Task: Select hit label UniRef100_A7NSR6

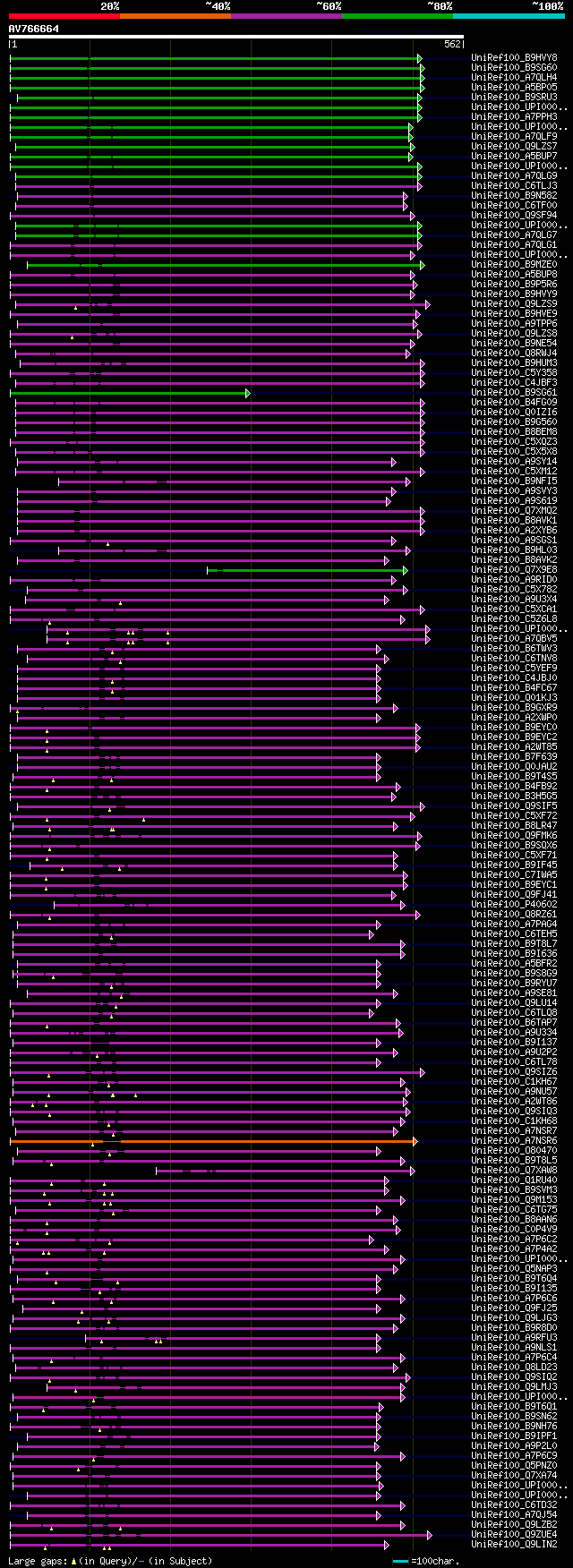Action: pyautogui.click(x=514, y=1140)
